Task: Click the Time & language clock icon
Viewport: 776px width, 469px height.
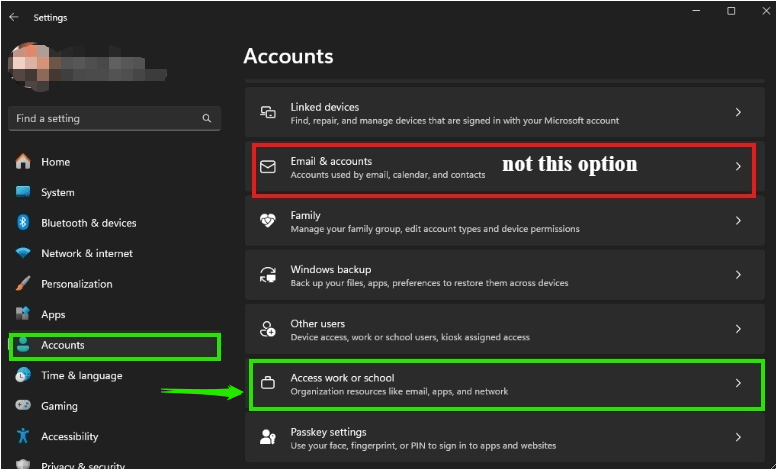Action: pyautogui.click(x=23, y=375)
